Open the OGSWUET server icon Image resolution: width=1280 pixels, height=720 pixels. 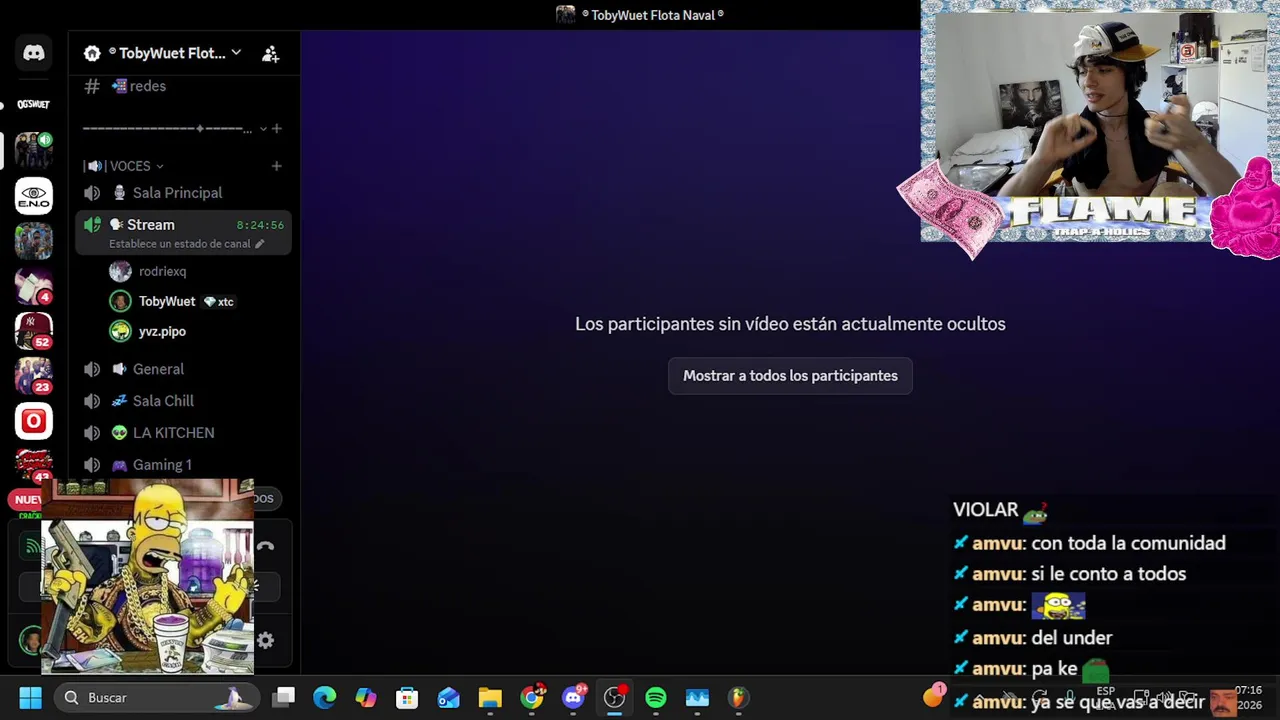[x=34, y=104]
